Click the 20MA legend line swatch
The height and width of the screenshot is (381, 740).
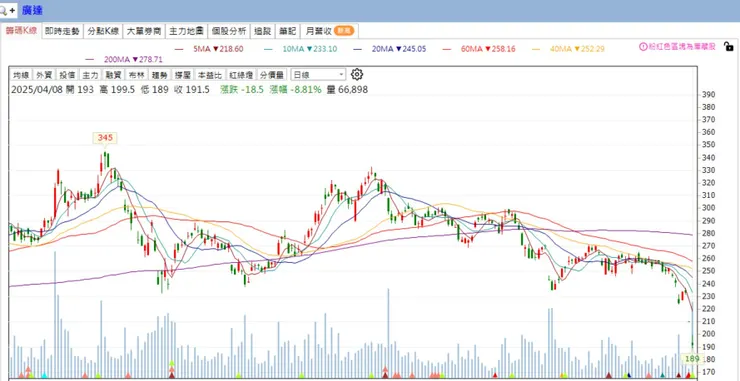pos(358,49)
